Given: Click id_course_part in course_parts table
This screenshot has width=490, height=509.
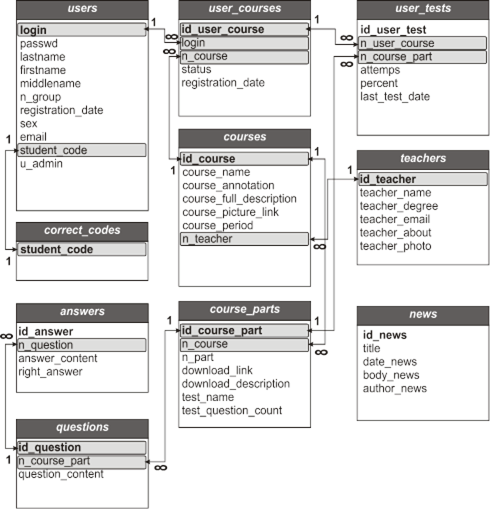Looking at the screenshot, I should point(244,330).
